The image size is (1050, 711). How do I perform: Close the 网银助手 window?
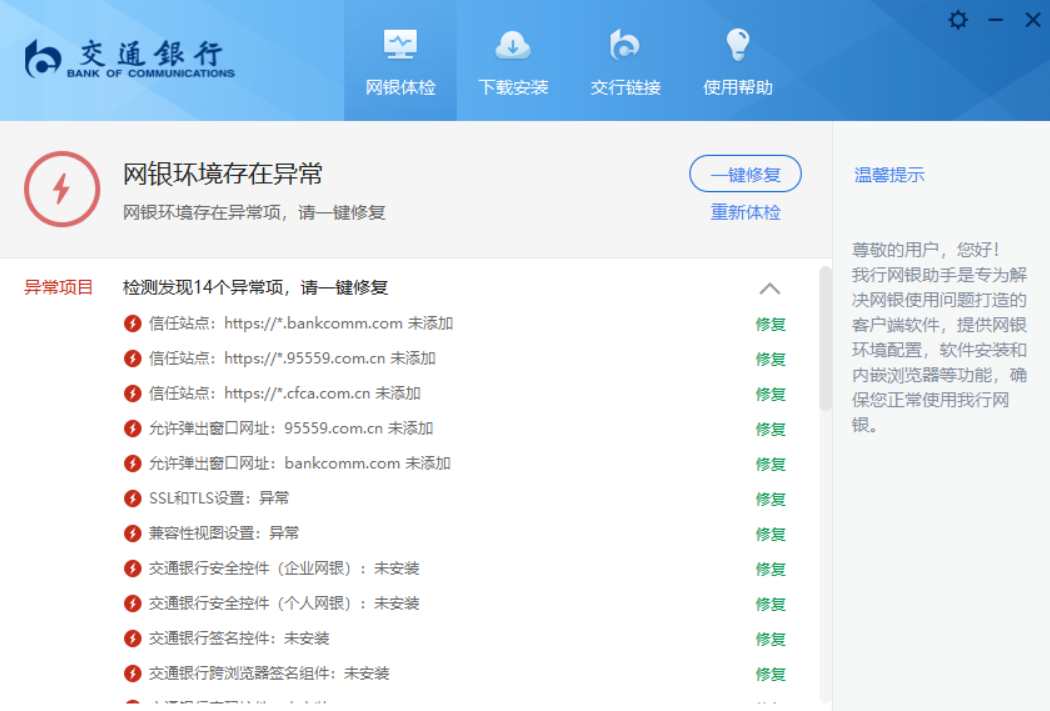tap(1033, 20)
